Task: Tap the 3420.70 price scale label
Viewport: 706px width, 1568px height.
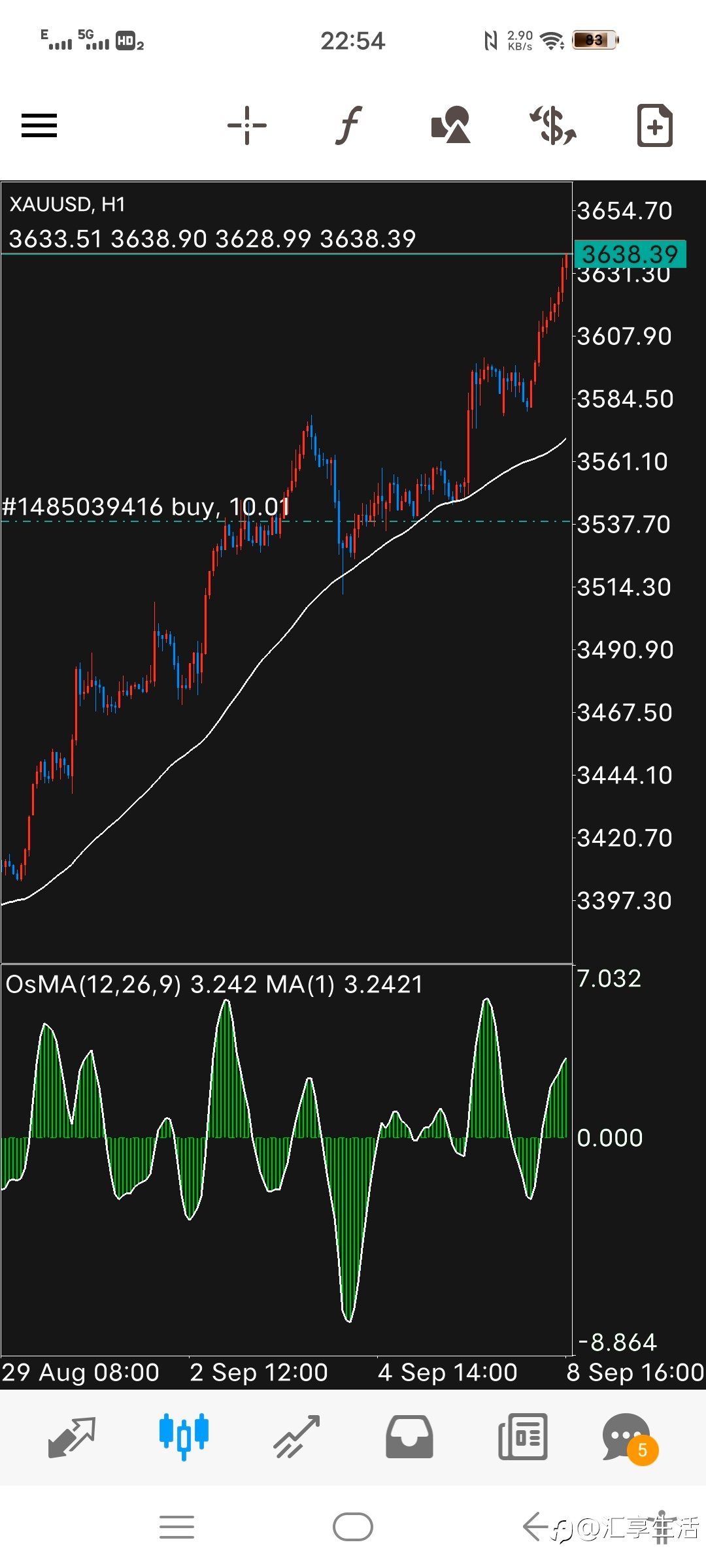Action: tap(624, 838)
